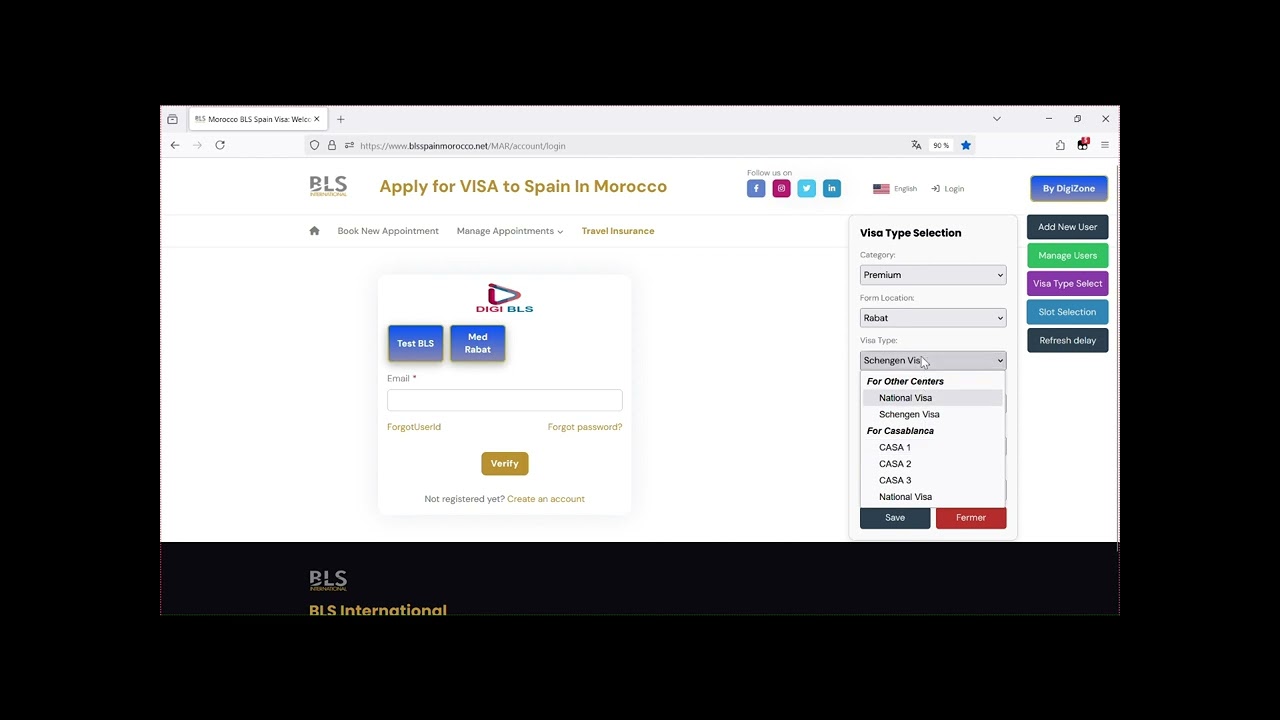The width and height of the screenshot is (1280, 720).
Task: Open Book New Appointment page
Action: point(388,231)
